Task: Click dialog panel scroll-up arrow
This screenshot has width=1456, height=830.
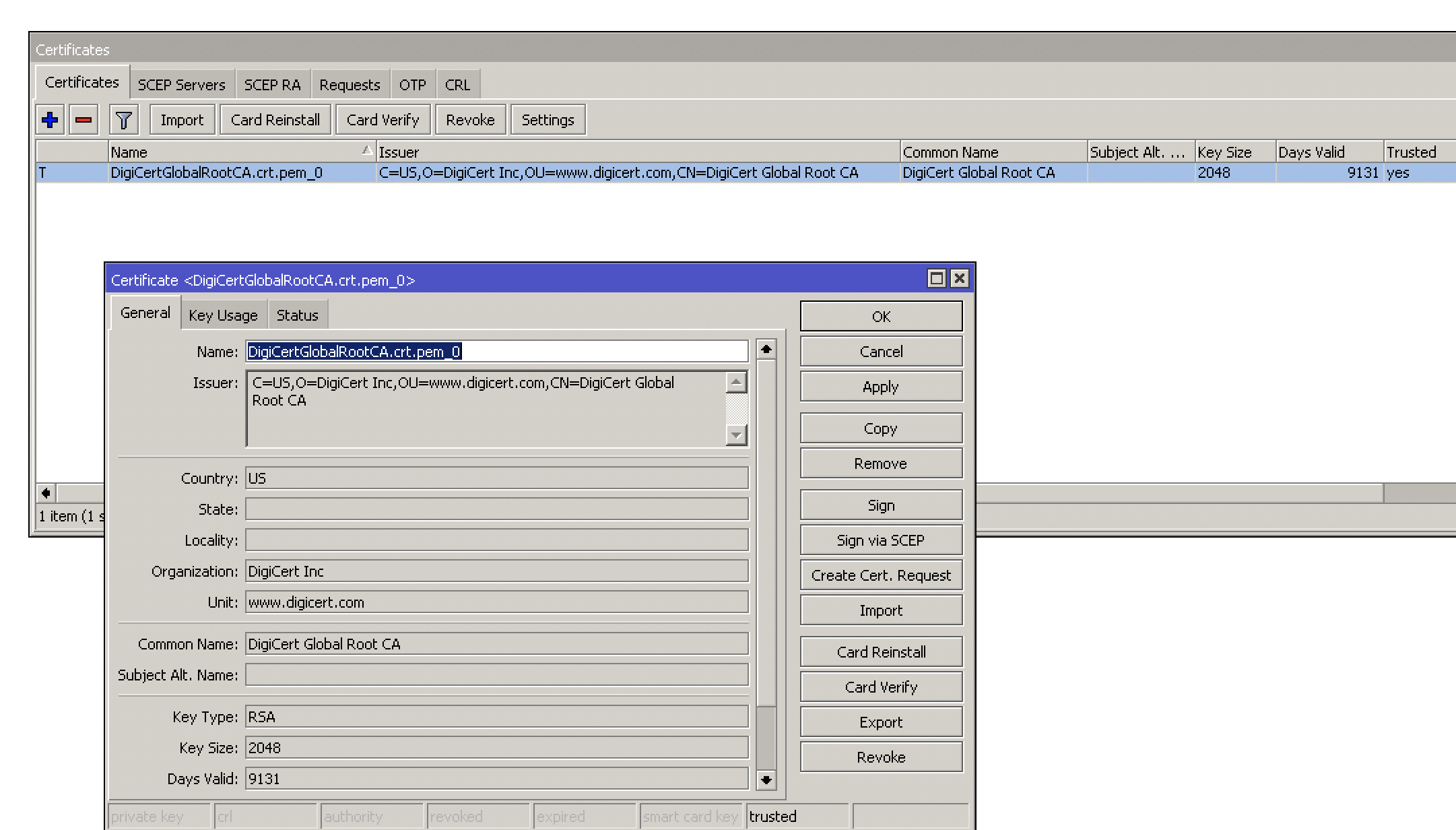Action: click(x=766, y=349)
